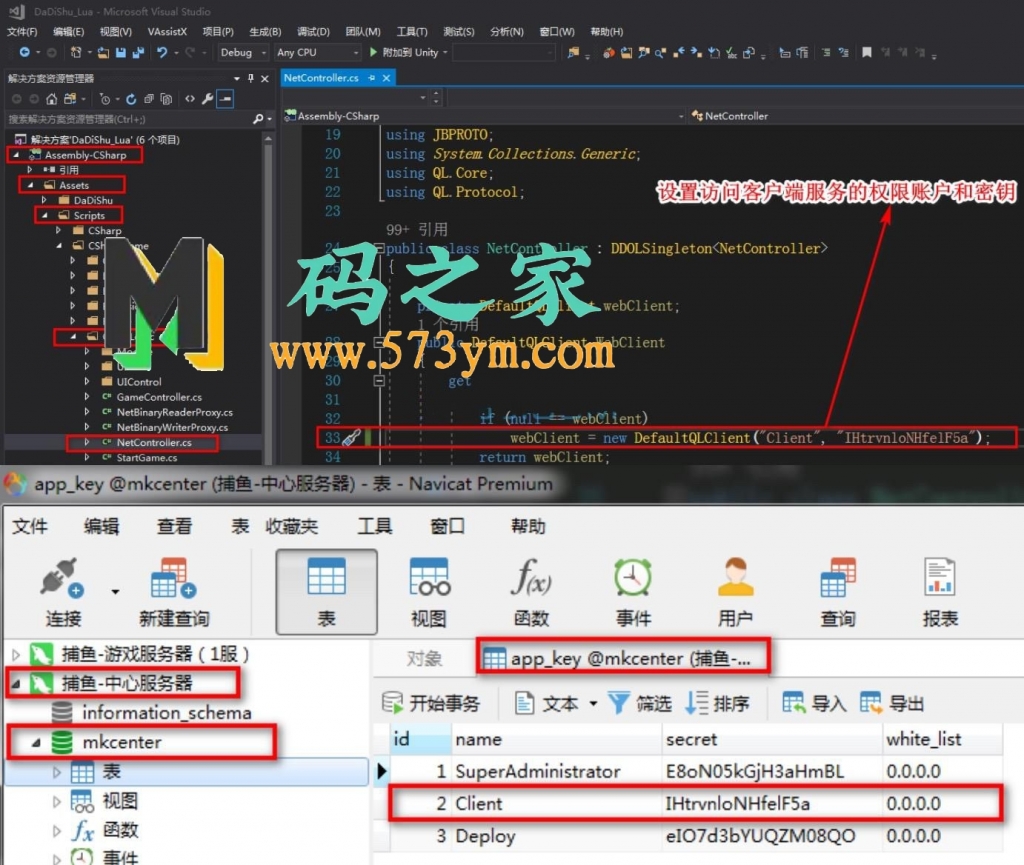This screenshot has width=1024, height=865.
Task: Click the Solution Explorer vertical scrollbar
Action: [268, 297]
